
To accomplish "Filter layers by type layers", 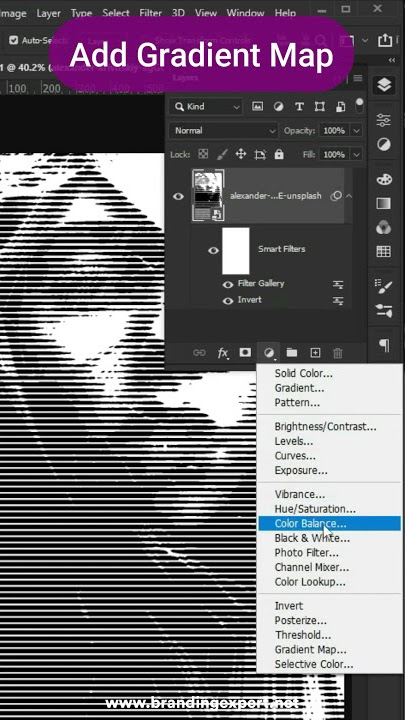I will point(299,107).
